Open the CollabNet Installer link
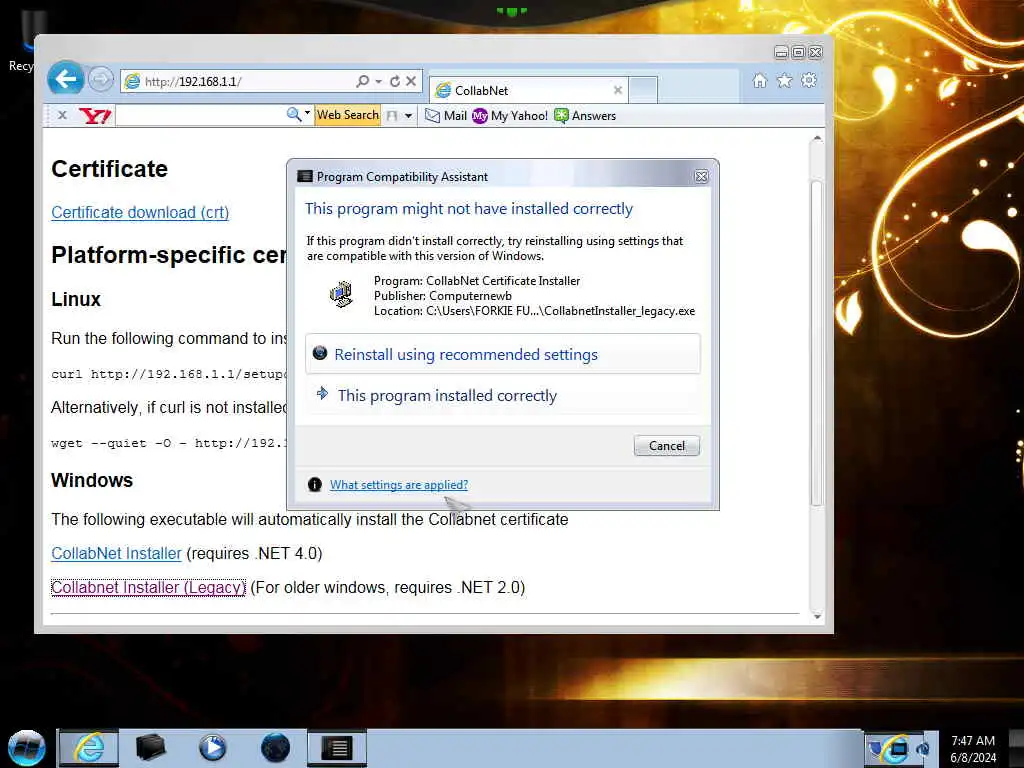The height and width of the screenshot is (768, 1024). click(x=116, y=553)
